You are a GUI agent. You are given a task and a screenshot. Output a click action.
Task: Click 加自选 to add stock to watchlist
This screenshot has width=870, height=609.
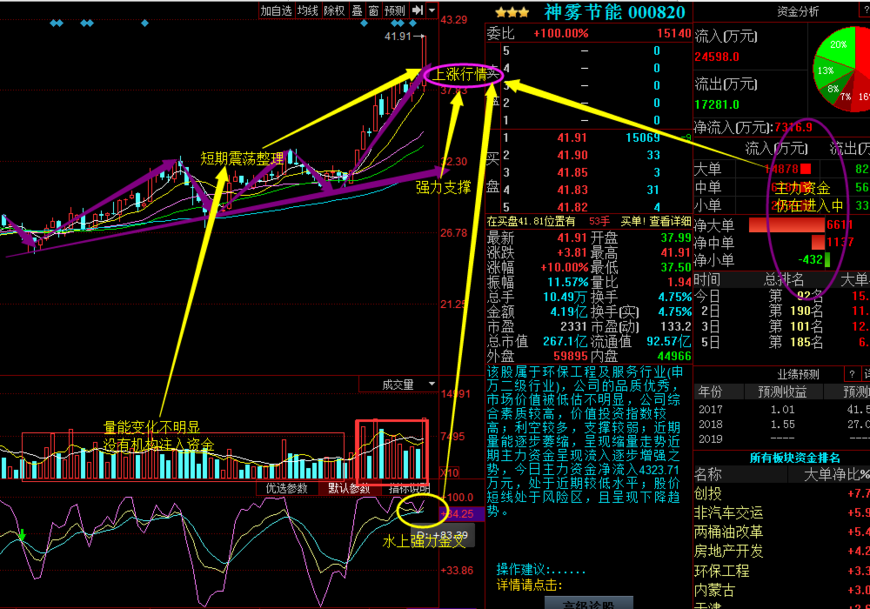click(x=276, y=11)
